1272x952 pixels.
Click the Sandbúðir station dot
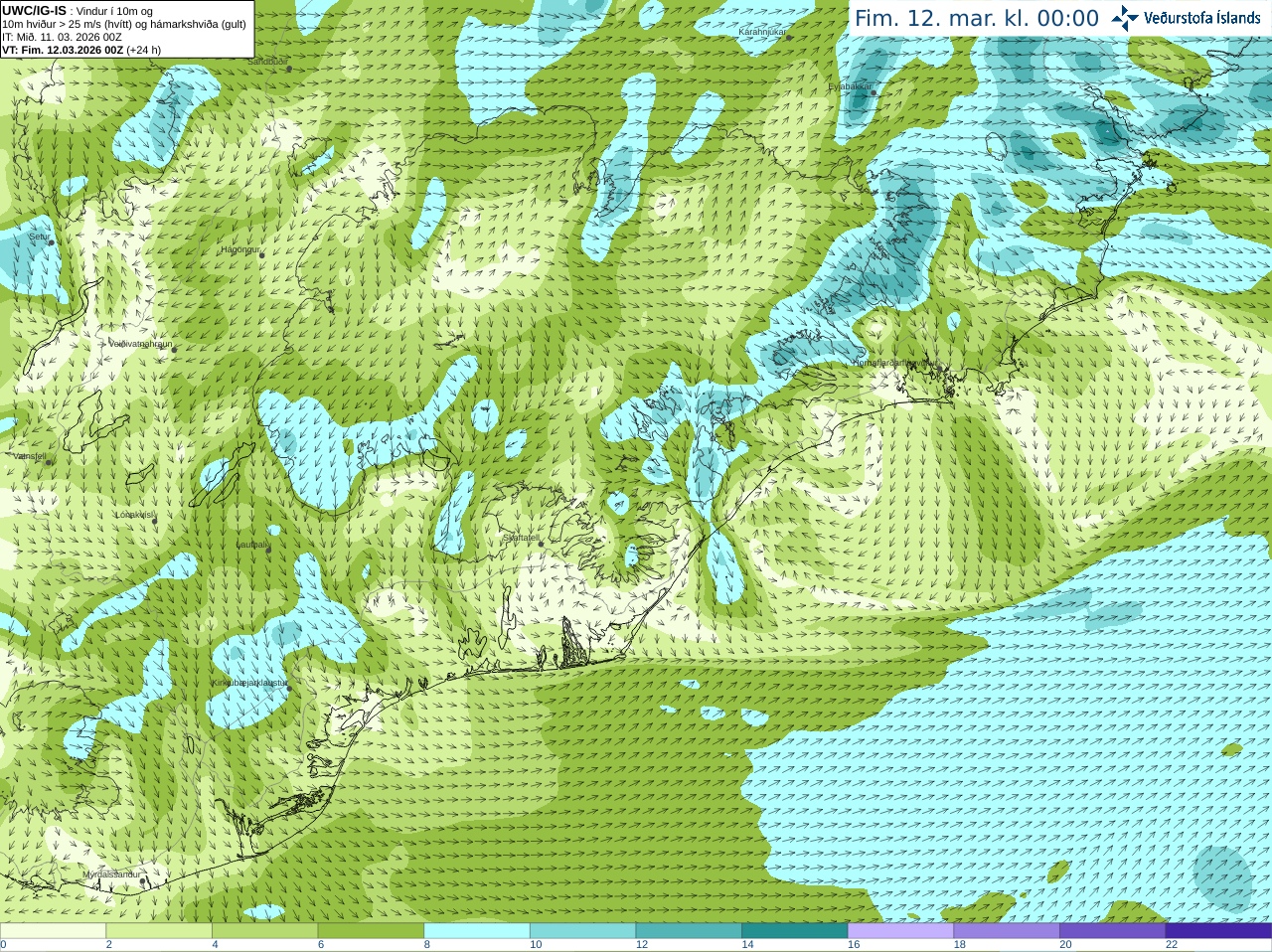point(289,69)
